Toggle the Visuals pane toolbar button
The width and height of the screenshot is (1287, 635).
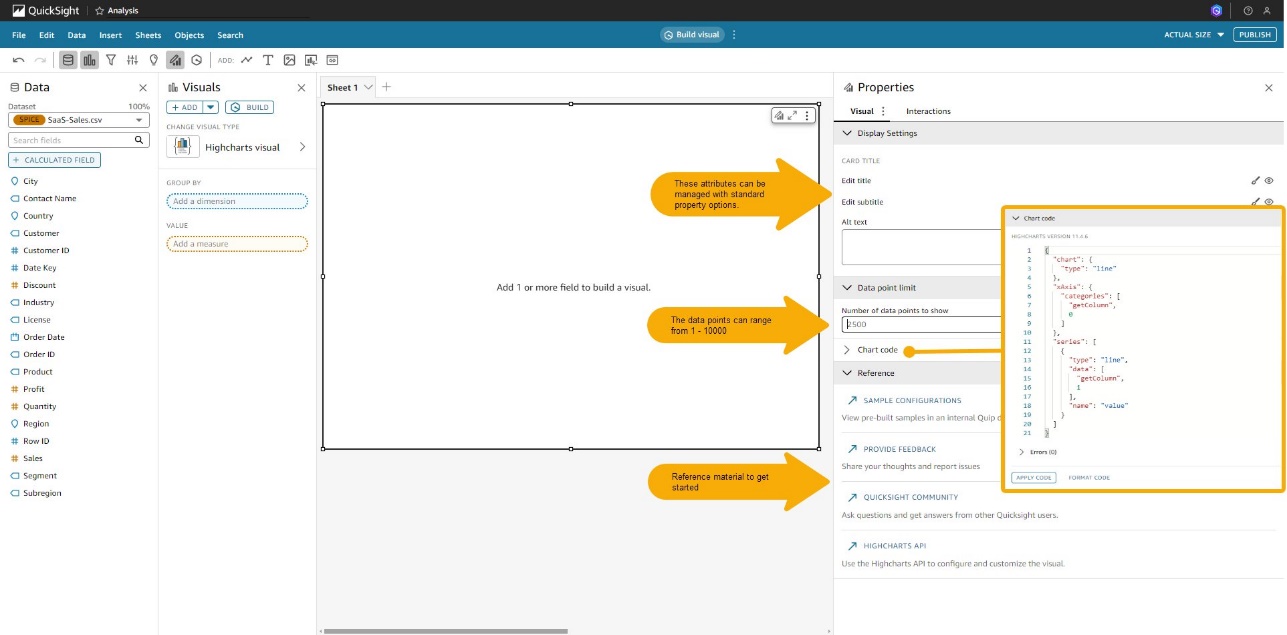coord(90,60)
